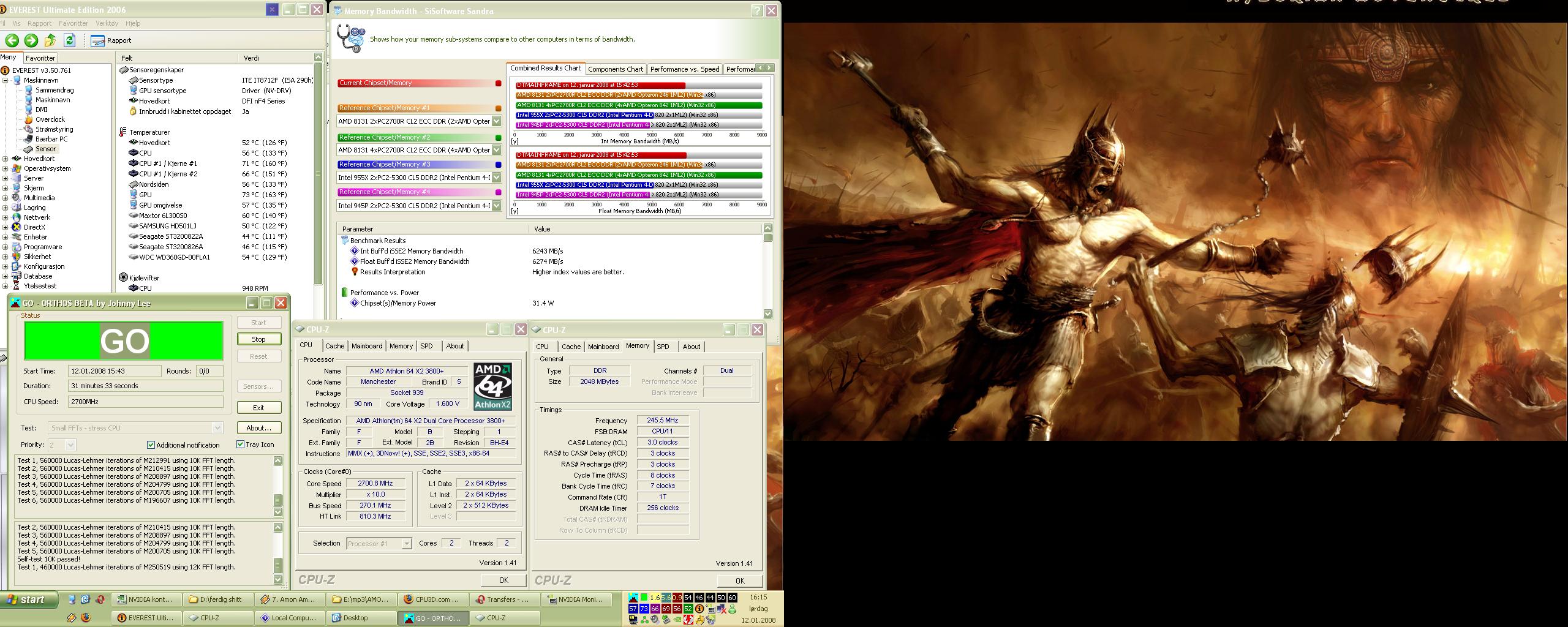Toggle Additional notification checkbox in ORTHOS
This screenshot has width=1568, height=627.
[151, 445]
